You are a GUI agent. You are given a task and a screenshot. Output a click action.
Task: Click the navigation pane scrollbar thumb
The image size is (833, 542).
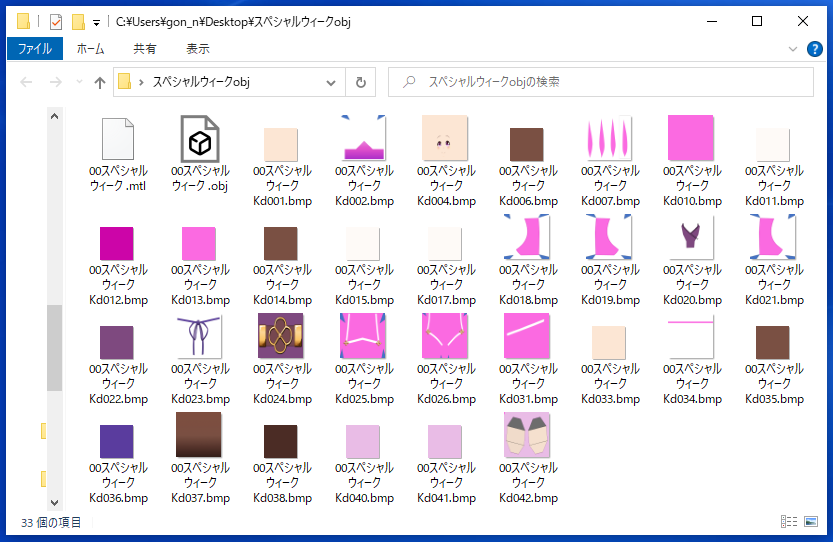54,348
